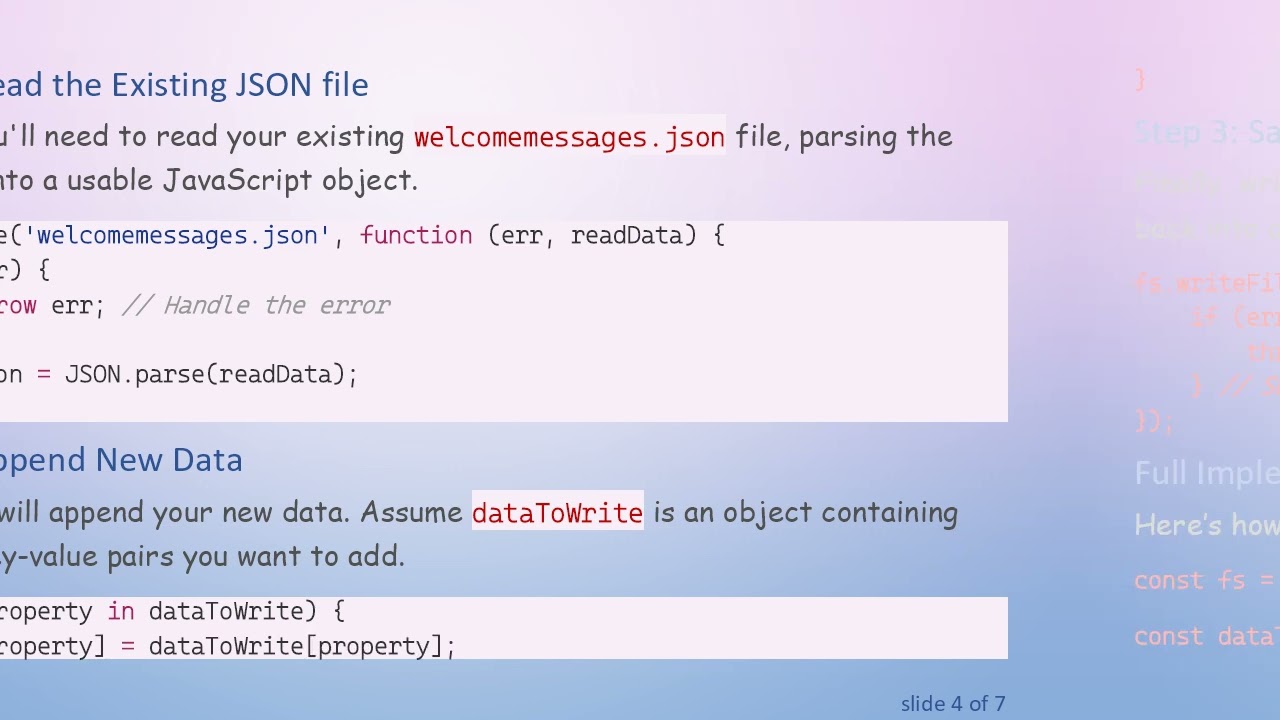The width and height of the screenshot is (1280, 720).
Task: Click the faded "const fs =" code
Action: tap(1206, 580)
